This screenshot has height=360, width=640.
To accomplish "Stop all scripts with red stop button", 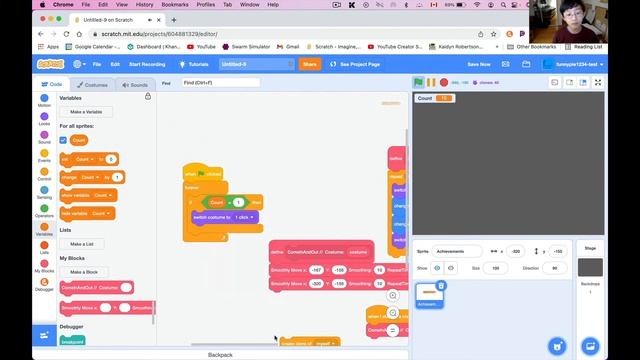I will pos(444,82).
